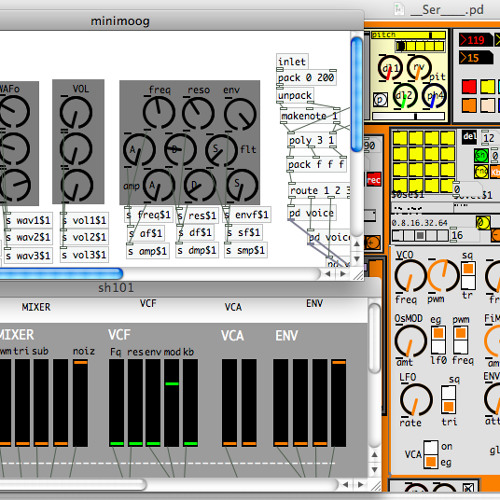500x500 pixels.
Task: Click minimoog vertical scrollbar up arrow
Action: click(357, 244)
